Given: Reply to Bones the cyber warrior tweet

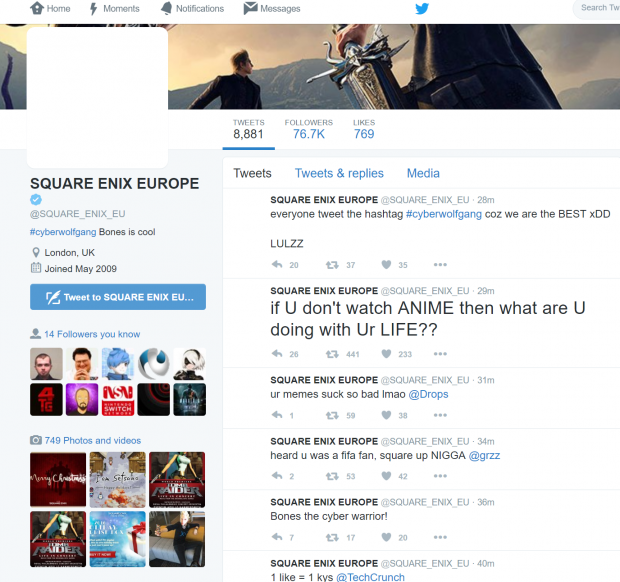Looking at the screenshot, I should [277, 537].
